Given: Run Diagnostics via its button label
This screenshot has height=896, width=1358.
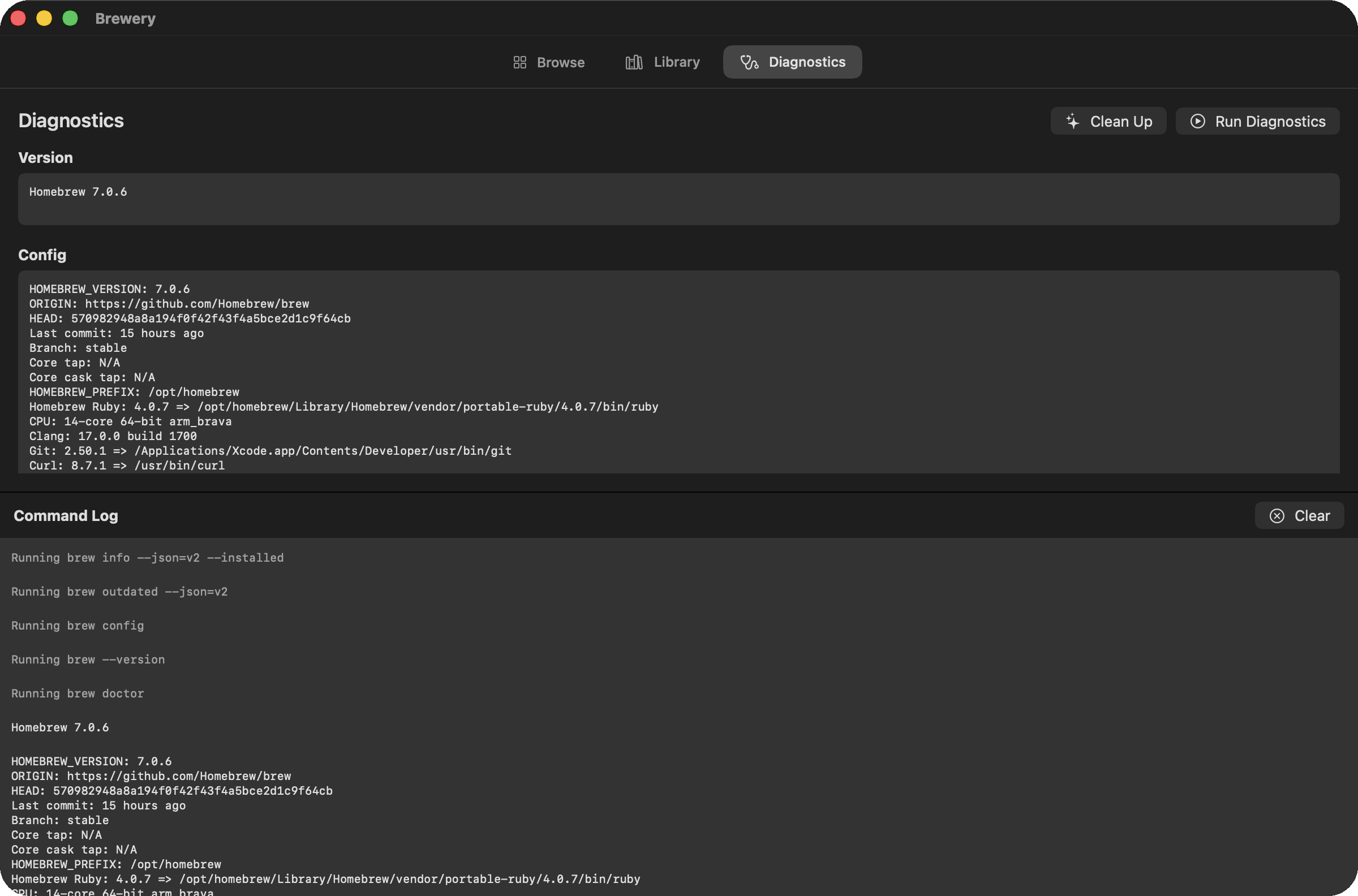Looking at the screenshot, I should pos(1270,121).
